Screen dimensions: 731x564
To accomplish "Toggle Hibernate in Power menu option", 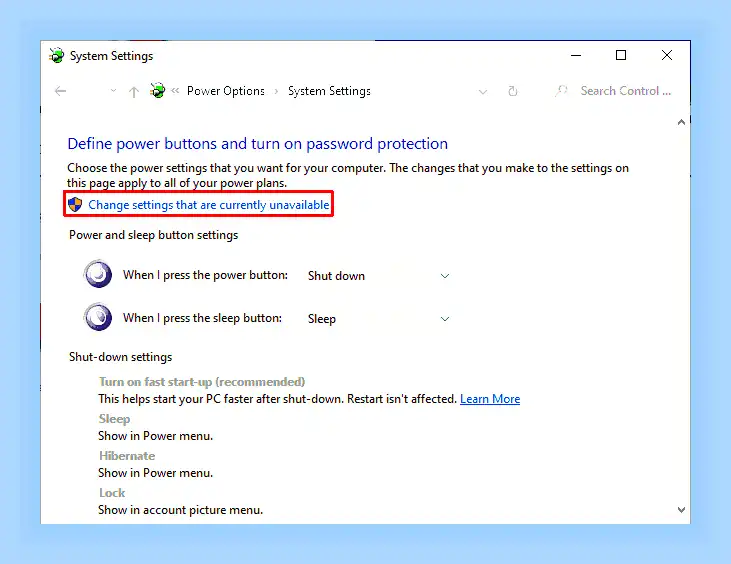I will tap(127, 456).
